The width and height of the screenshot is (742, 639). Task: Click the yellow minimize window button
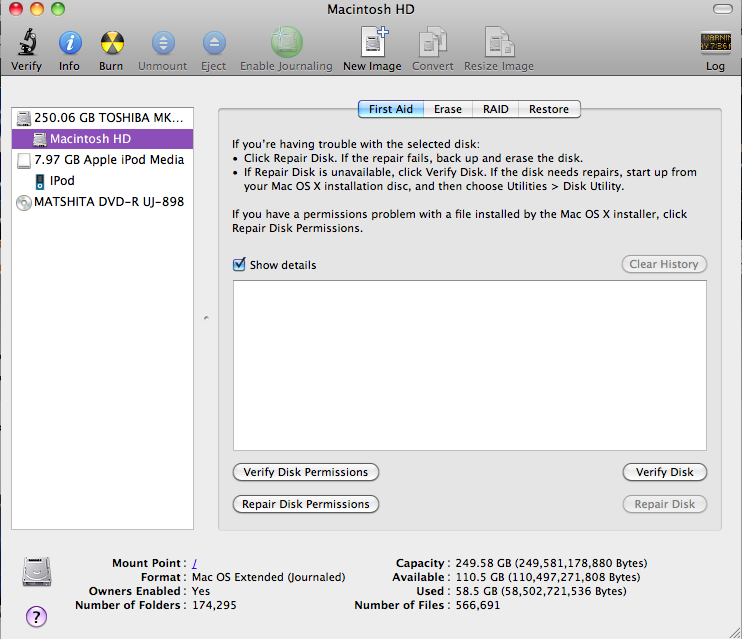36,9
